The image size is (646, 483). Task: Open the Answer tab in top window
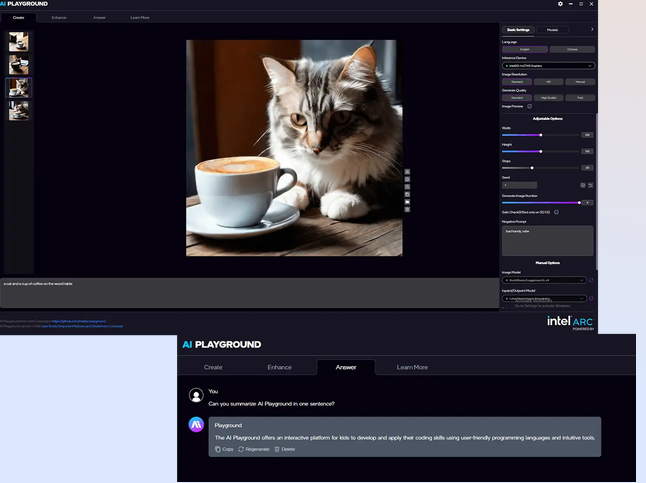click(99, 18)
